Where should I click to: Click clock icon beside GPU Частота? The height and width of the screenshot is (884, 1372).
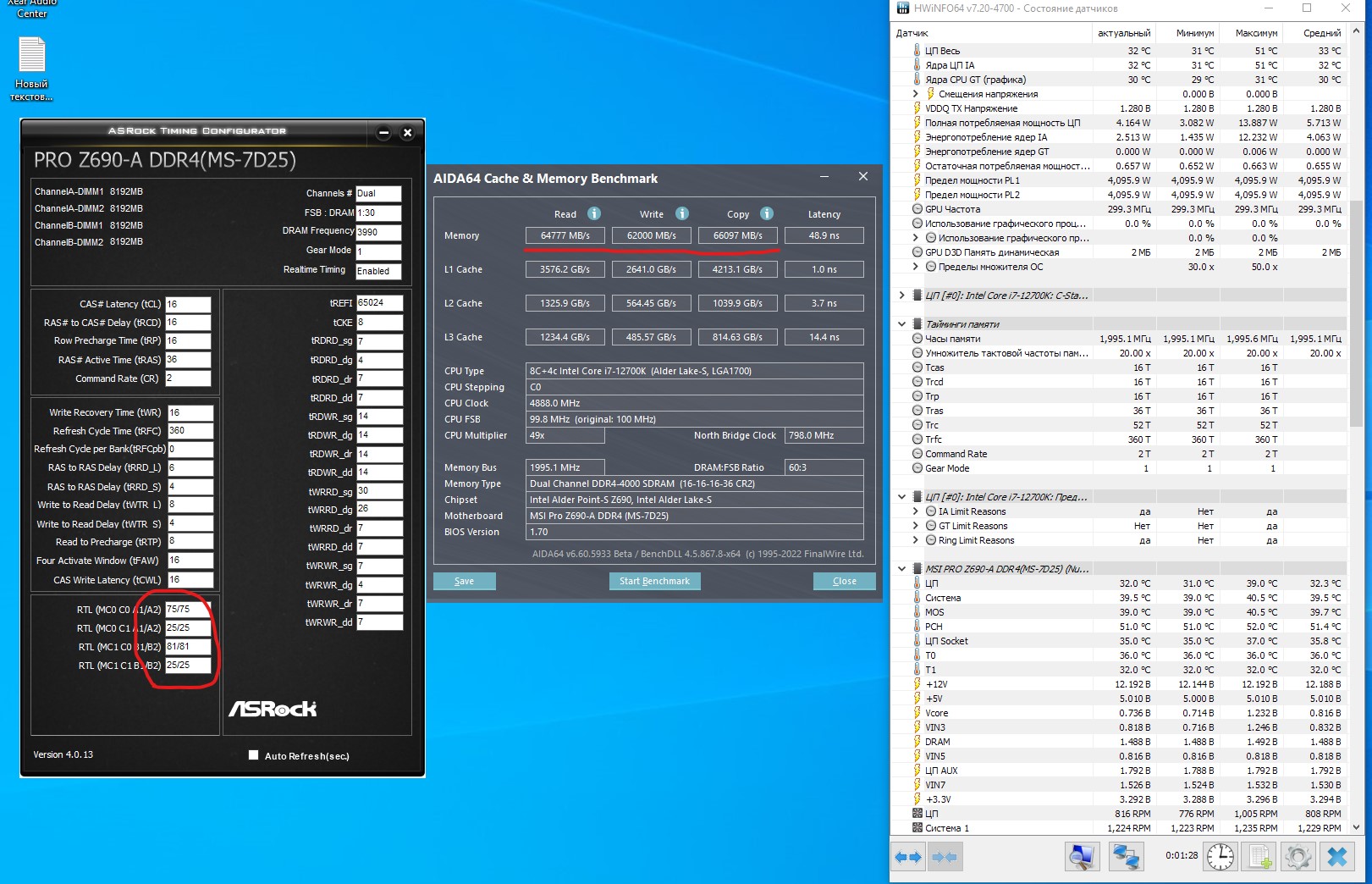[917, 209]
